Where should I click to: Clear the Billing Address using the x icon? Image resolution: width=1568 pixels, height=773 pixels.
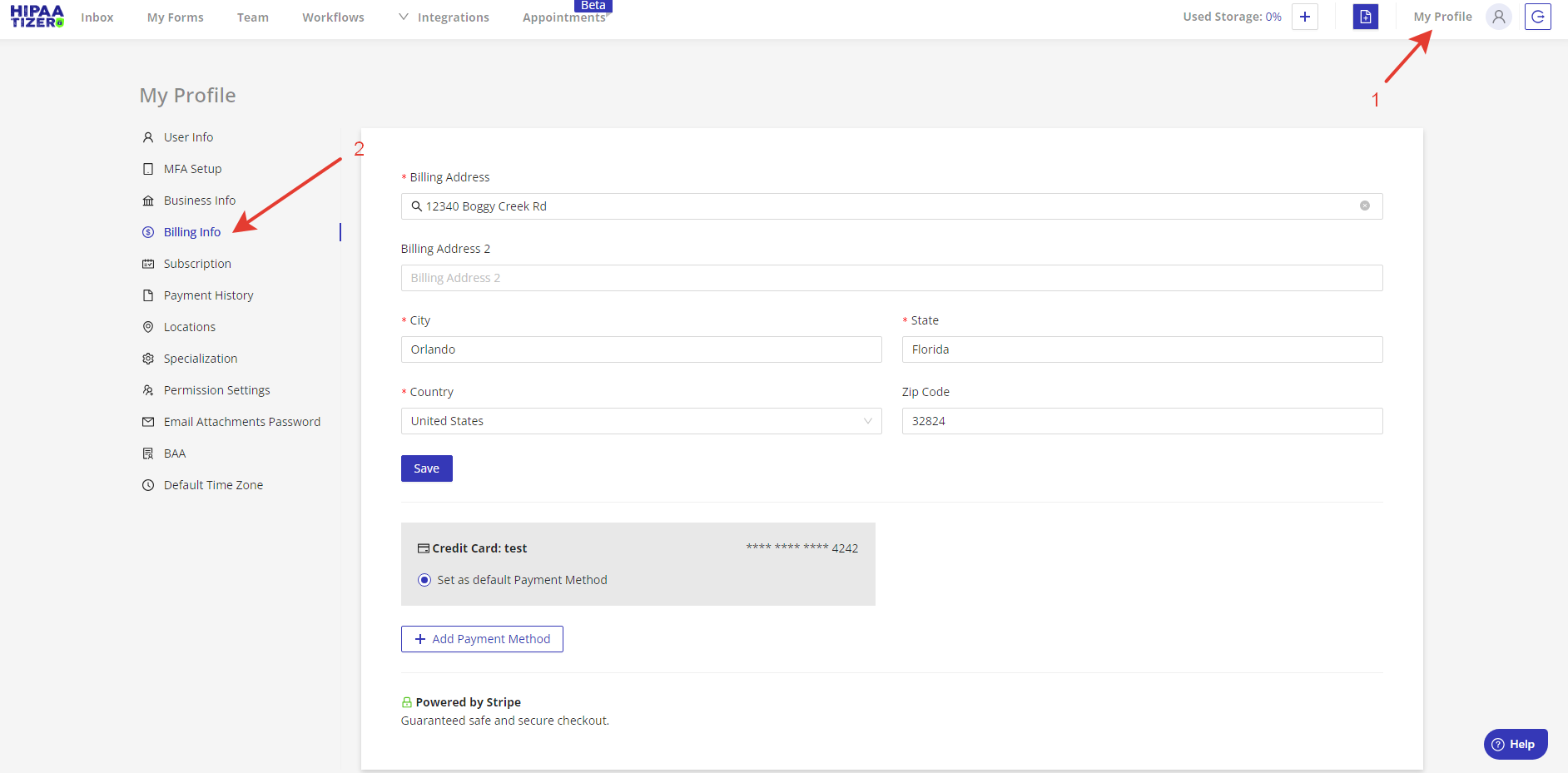pos(1365,206)
